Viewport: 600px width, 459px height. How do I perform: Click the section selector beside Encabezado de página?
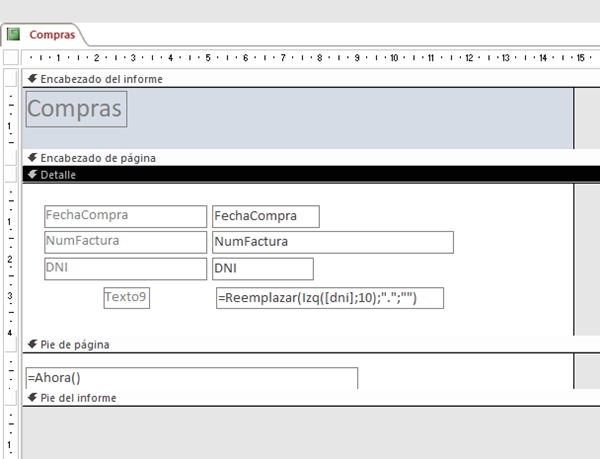coord(10,158)
